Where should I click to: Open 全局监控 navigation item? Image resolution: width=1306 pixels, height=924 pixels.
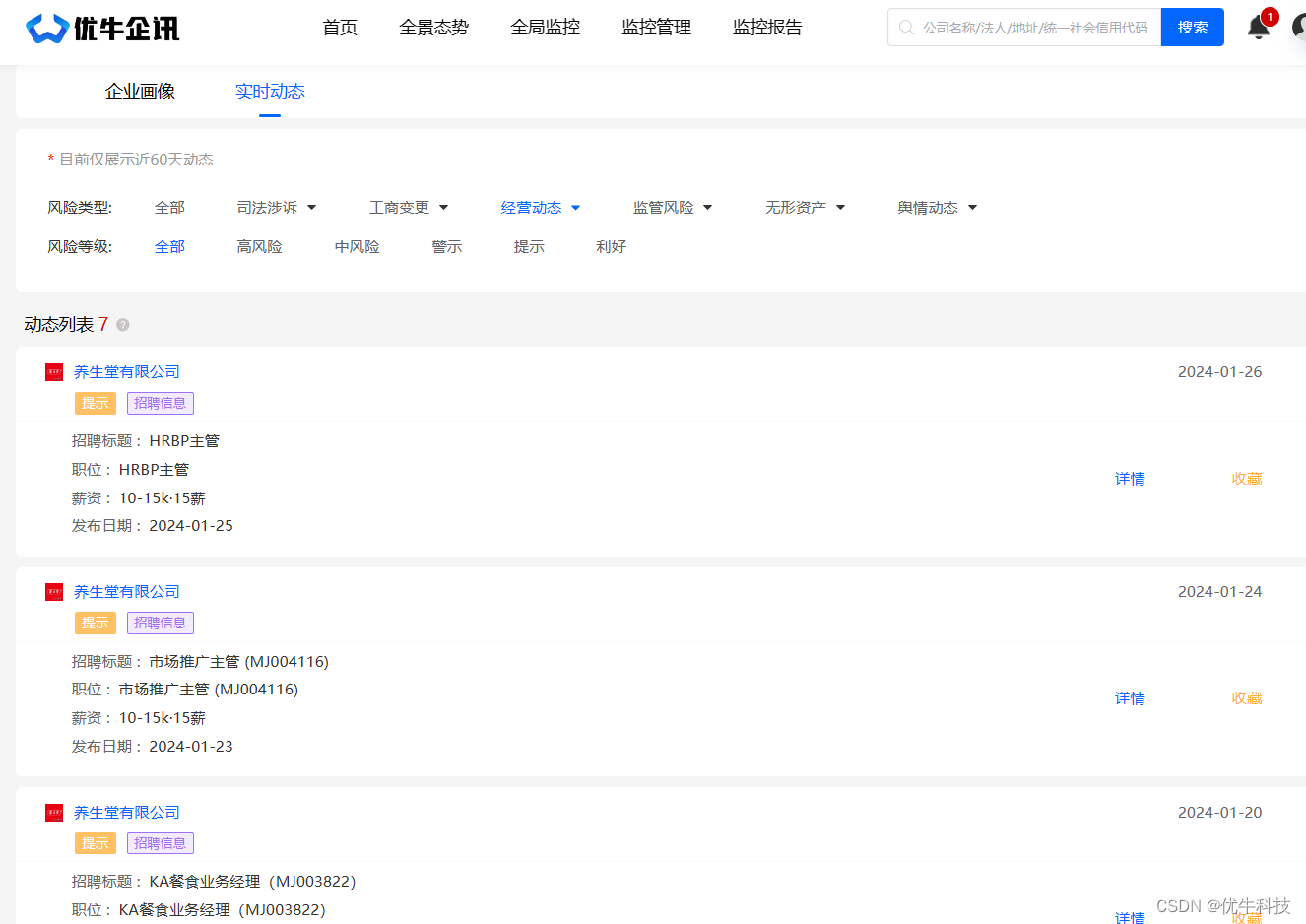click(x=545, y=28)
